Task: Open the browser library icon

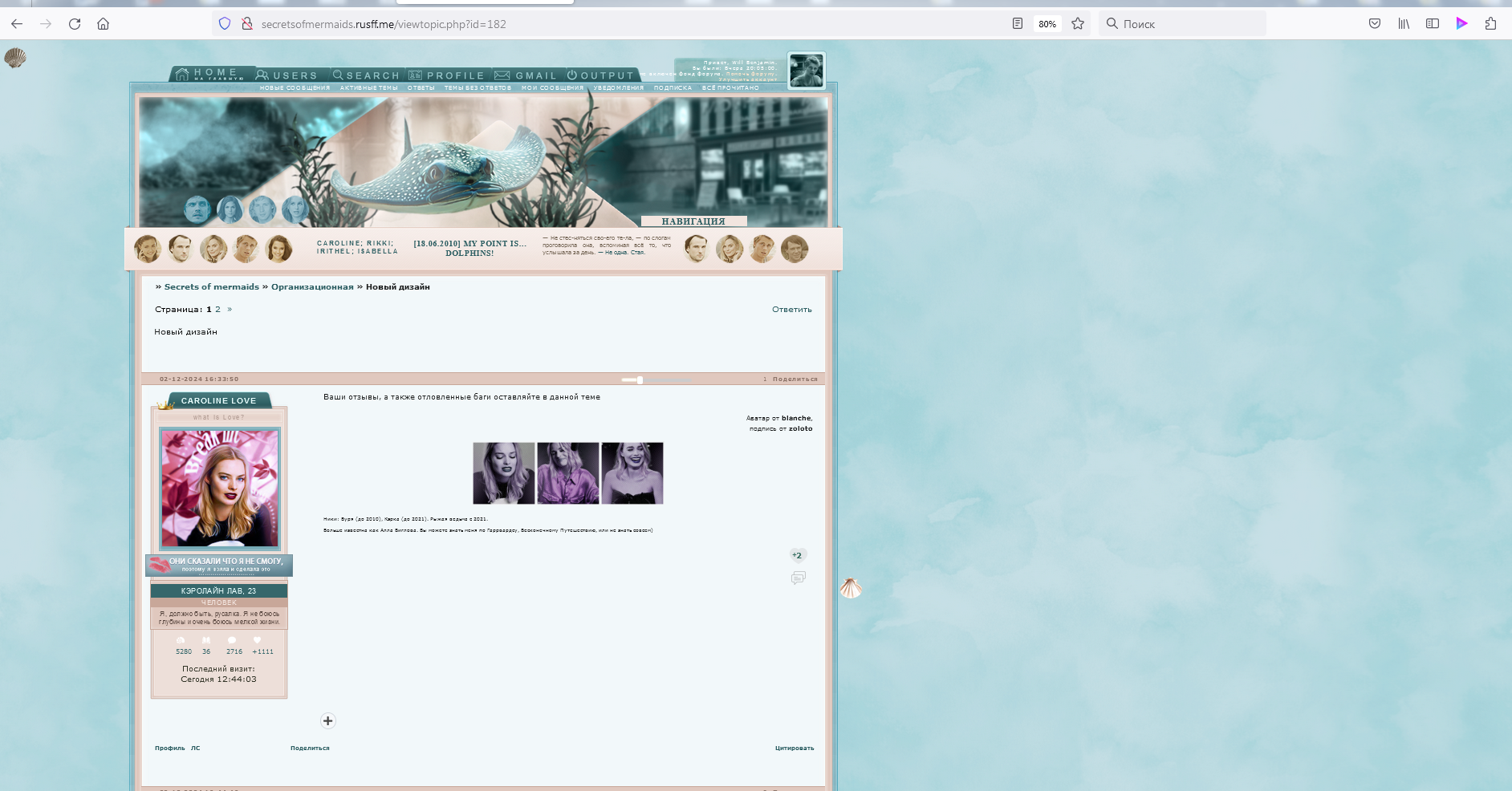Action: click(x=1404, y=24)
